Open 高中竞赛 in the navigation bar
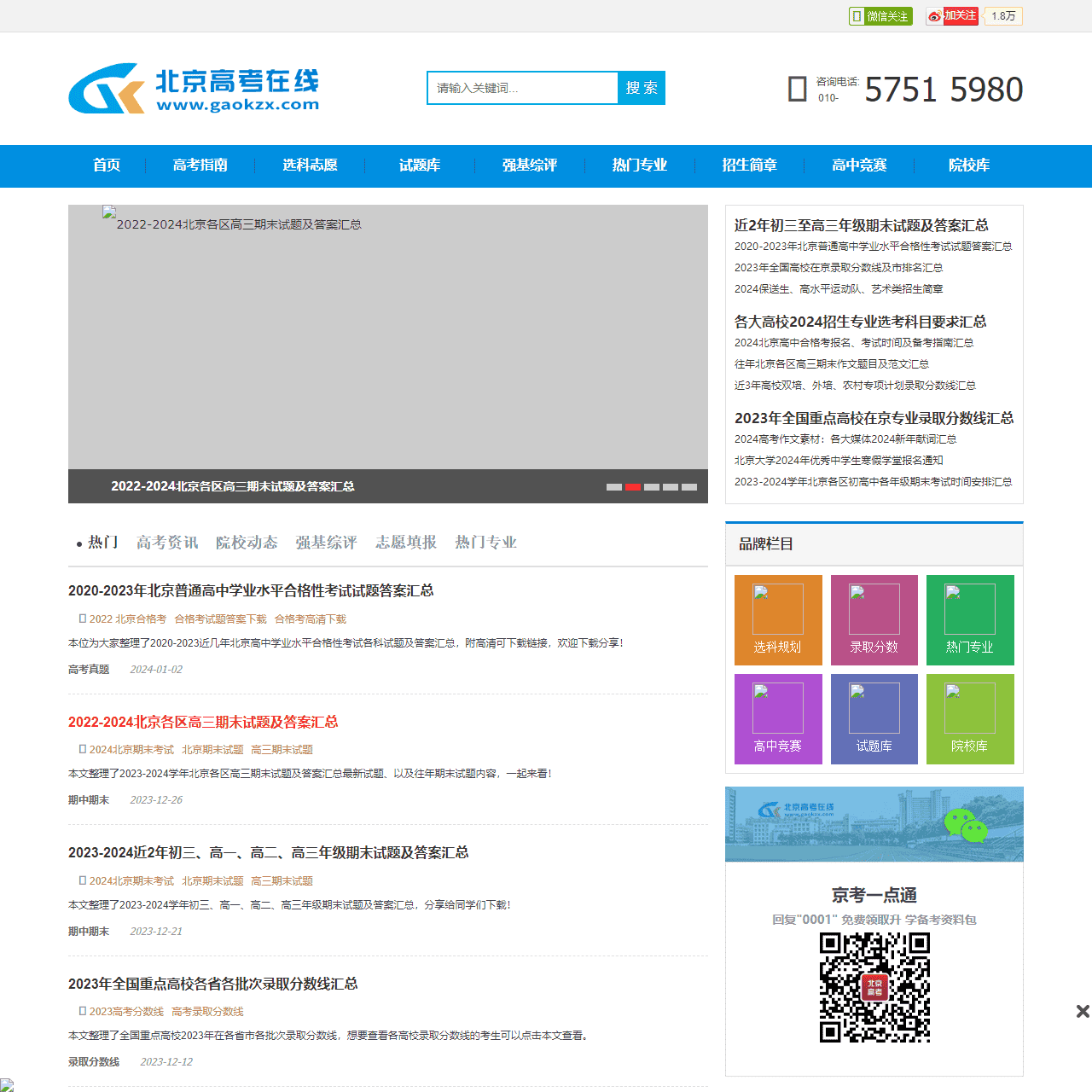The height and width of the screenshot is (1092, 1092). [x=860, y=166]
